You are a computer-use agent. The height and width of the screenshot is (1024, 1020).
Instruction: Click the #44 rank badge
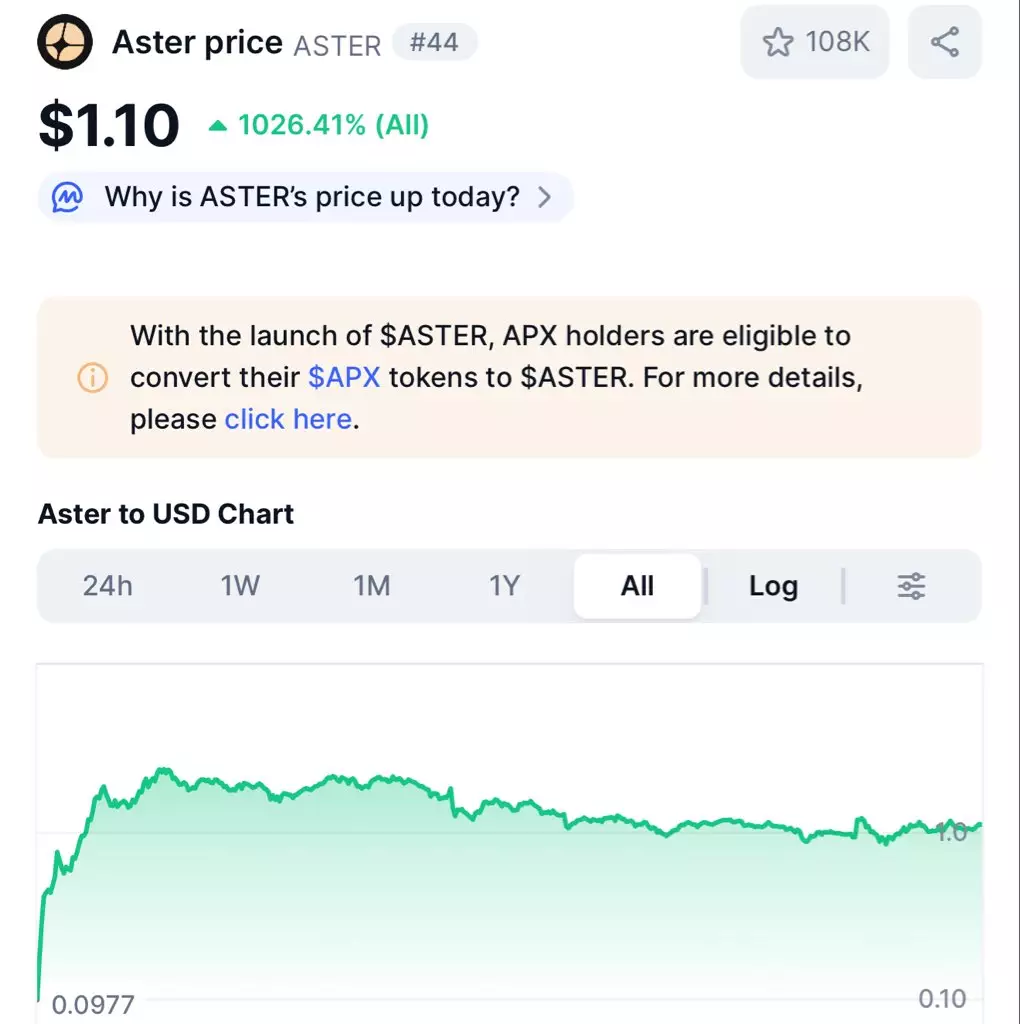click(x=434, y=42)
